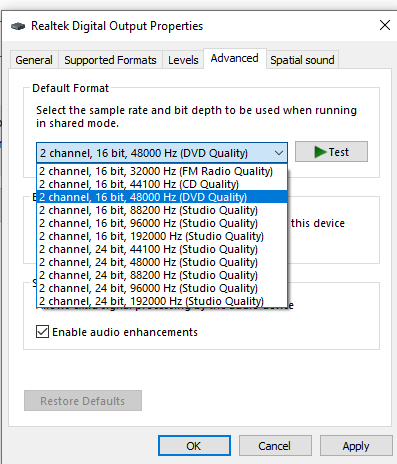Select 16 bit, 44100 Hz CD Quality
Screen dimensions: 397x464
[162, 184]
